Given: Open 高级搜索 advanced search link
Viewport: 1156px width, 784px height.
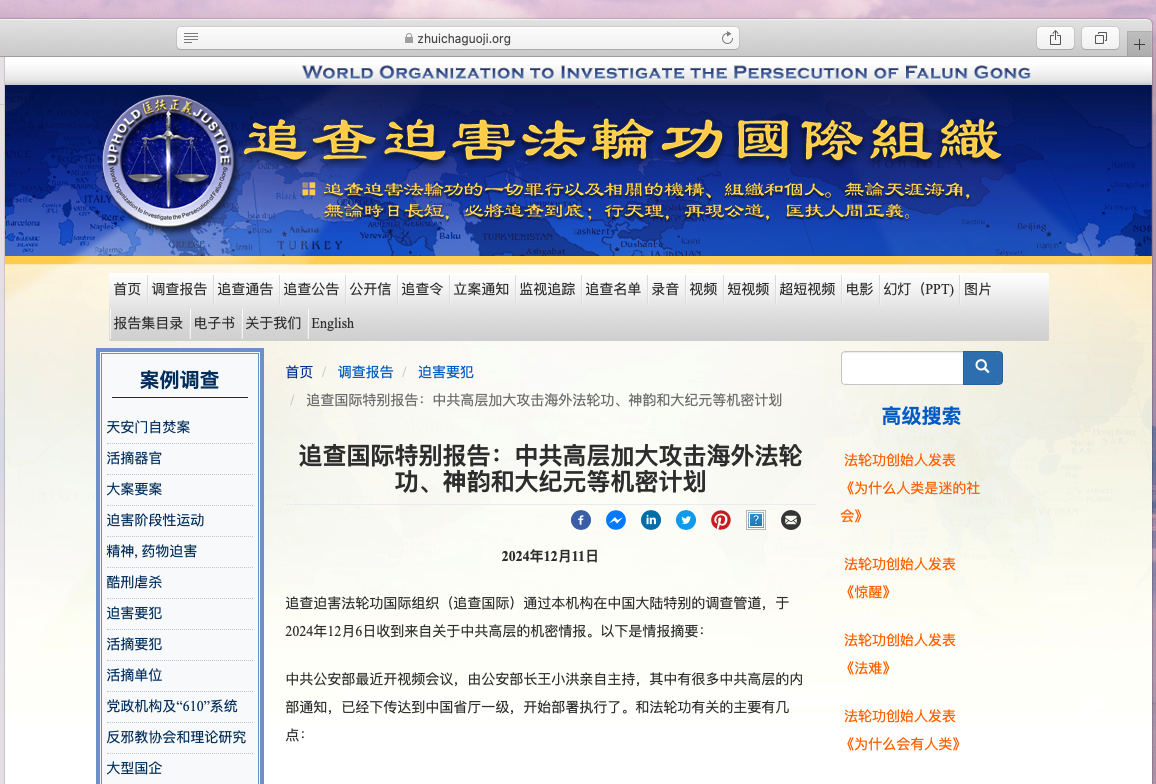Looking at the screenshot, I should (x=921, y=416).
